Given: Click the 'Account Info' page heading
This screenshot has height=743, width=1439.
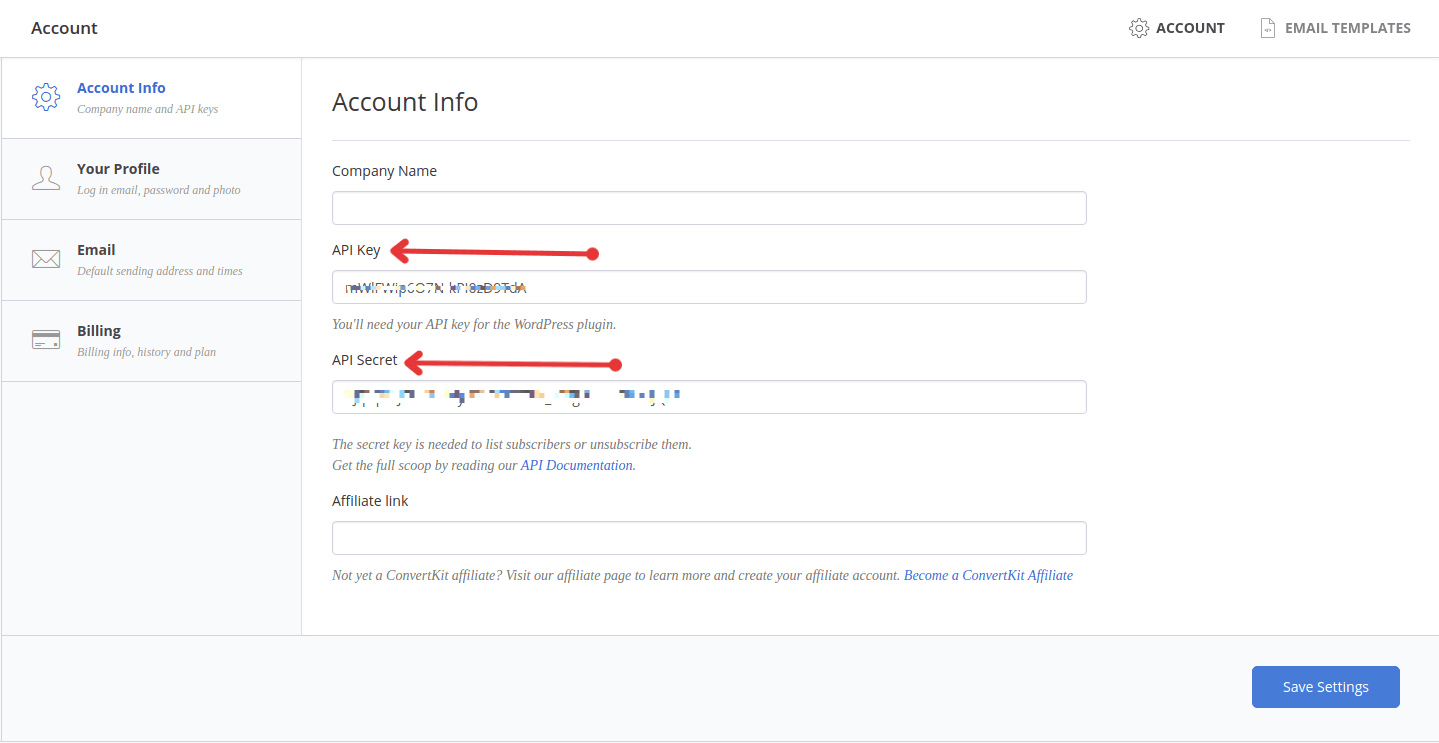Looking at the screenshot, I should point(405,102).
